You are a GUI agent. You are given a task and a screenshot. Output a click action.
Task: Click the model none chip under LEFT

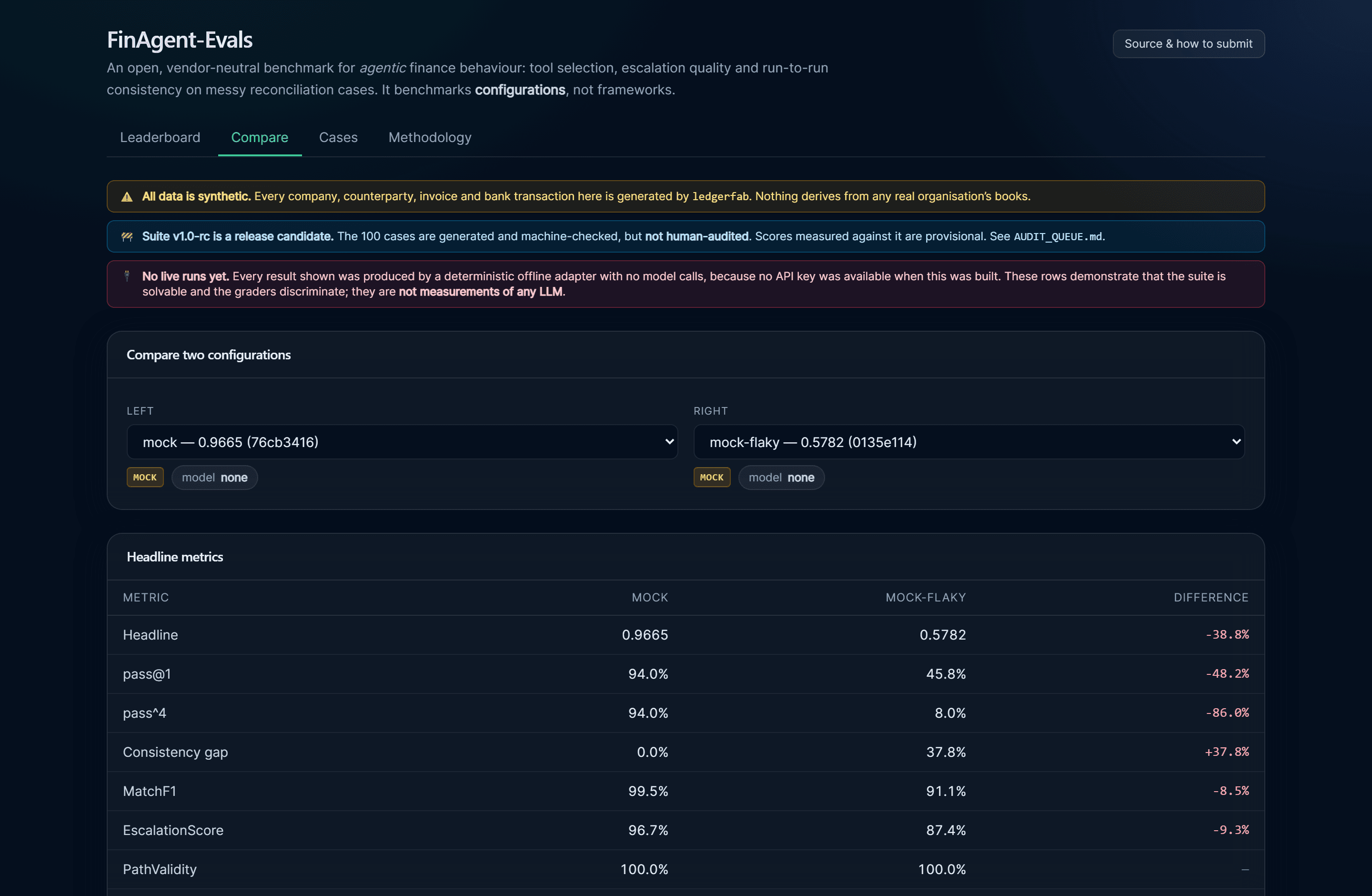click(x=214, y=478)
